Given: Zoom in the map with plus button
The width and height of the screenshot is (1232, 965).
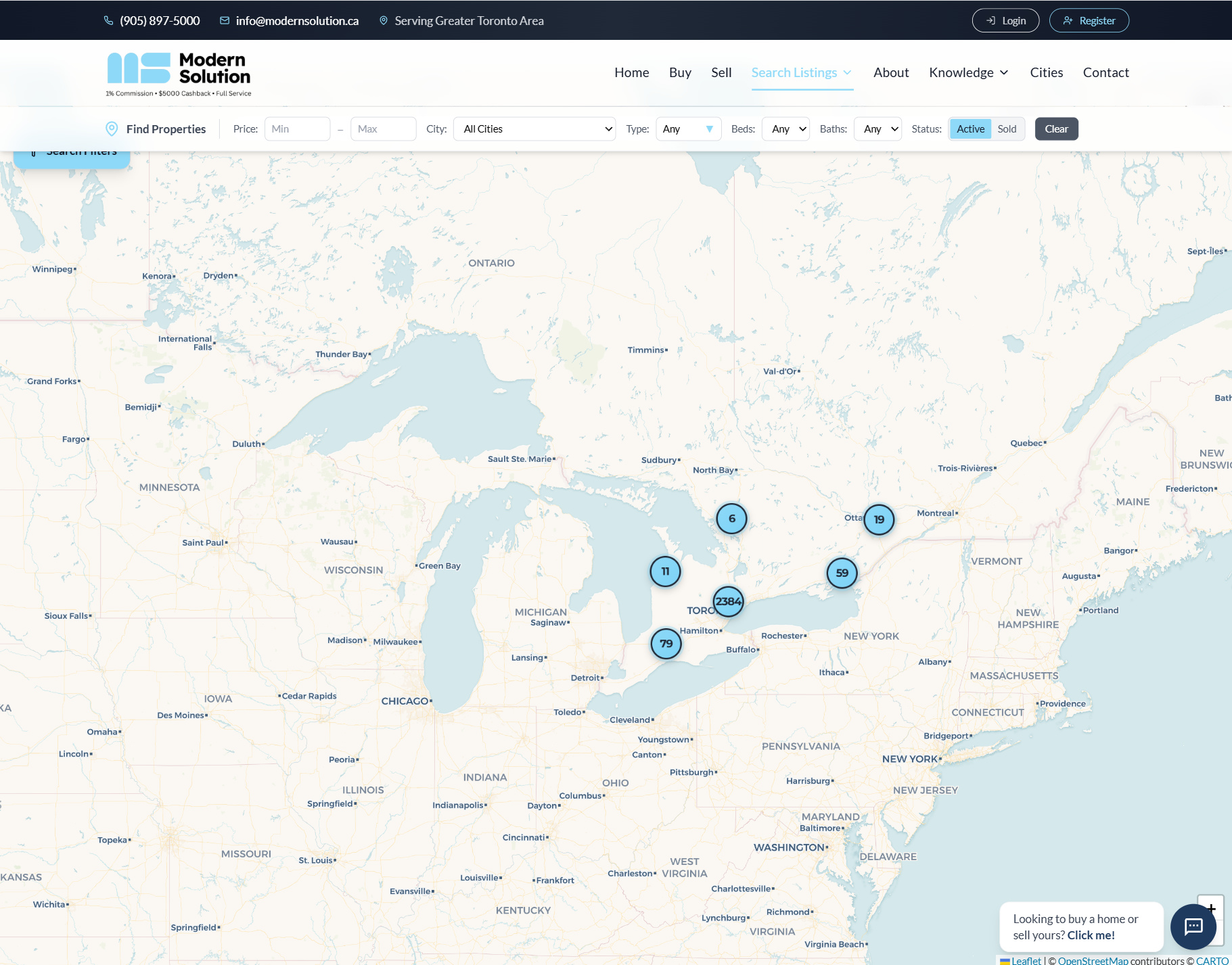Looking at the screenshot, I should 1211,908.
